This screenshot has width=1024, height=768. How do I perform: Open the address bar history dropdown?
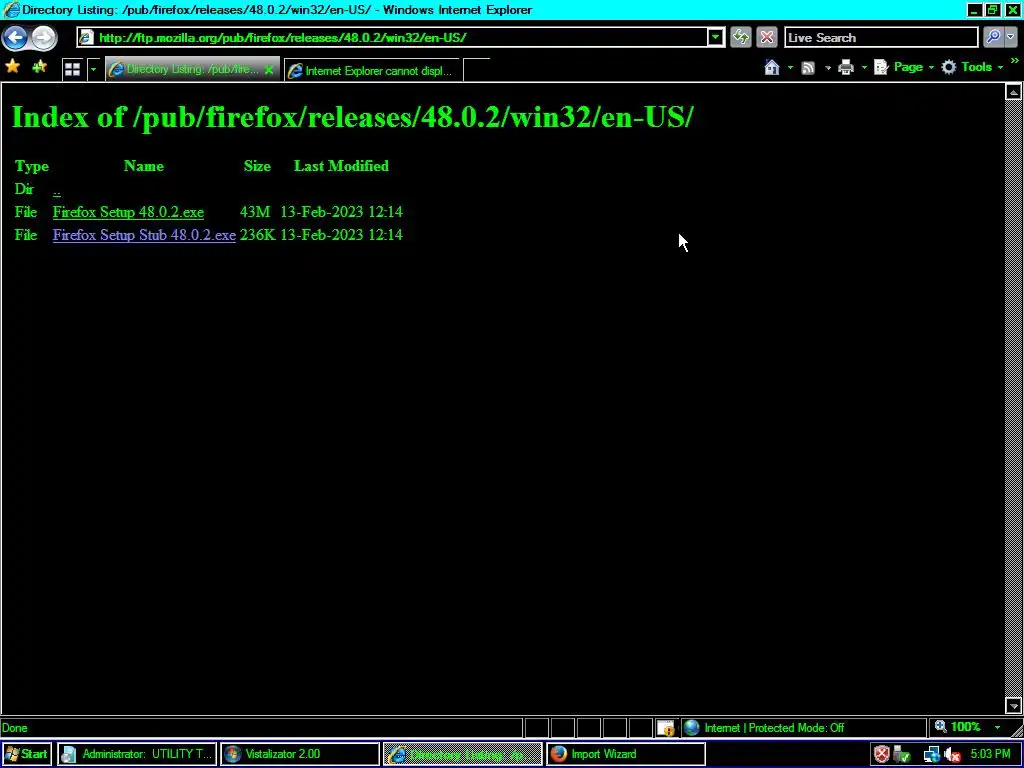[x=716, y=37]
